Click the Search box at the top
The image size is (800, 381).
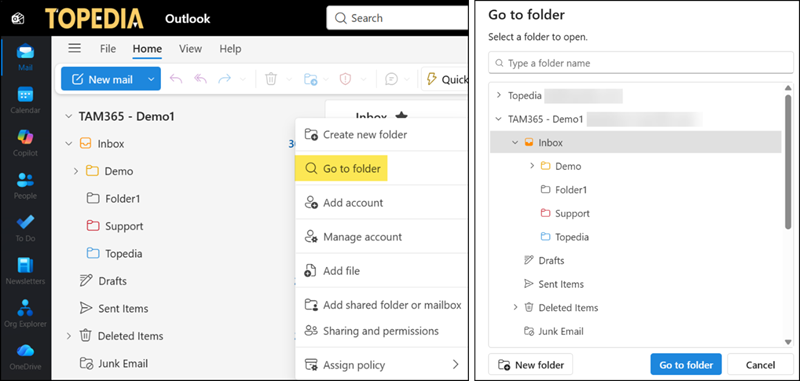[x=397, y=18]
